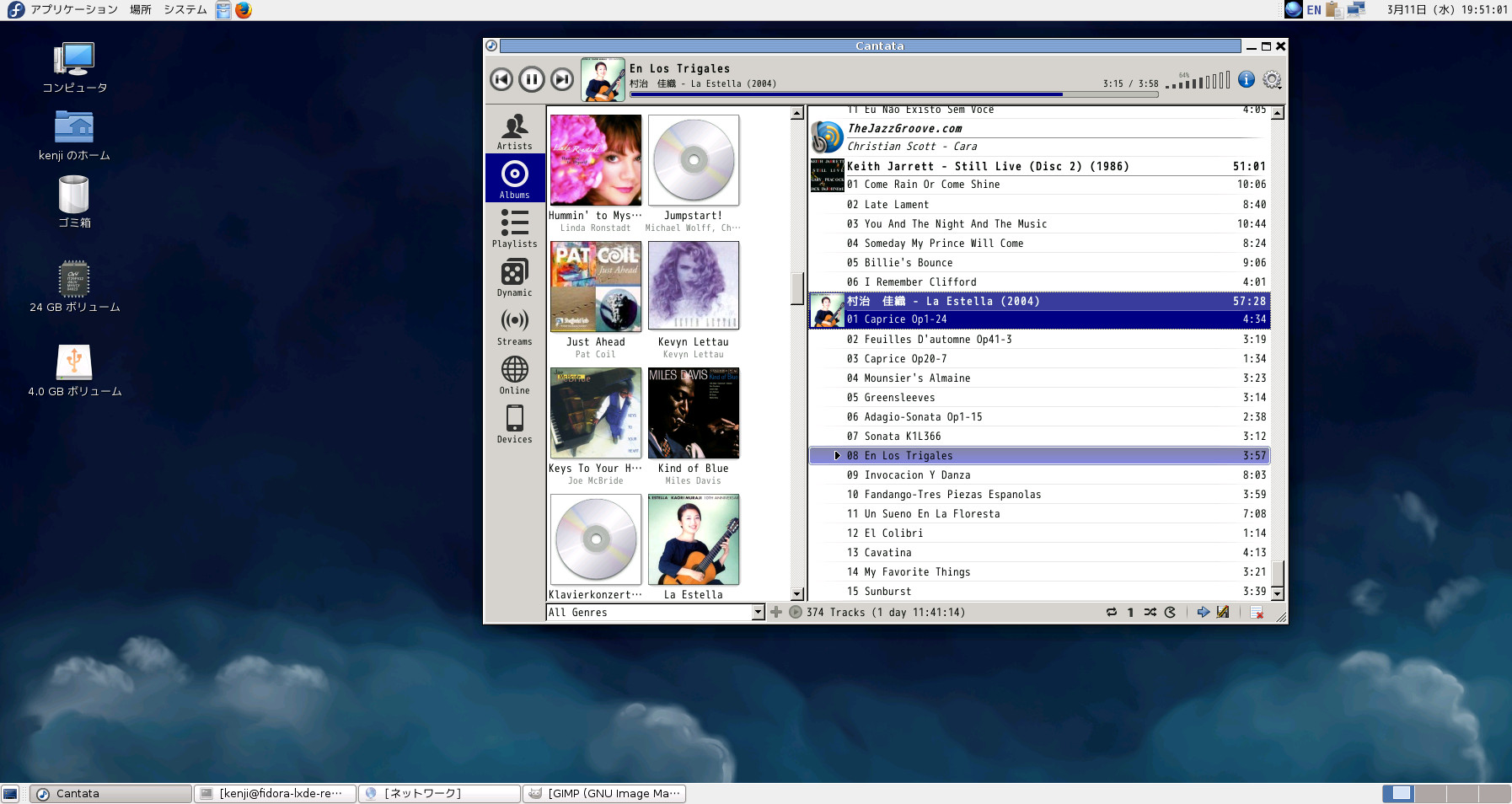Show the Devices view
The width and height of the screenshot is (1512, 804).
tap(514, 424)
